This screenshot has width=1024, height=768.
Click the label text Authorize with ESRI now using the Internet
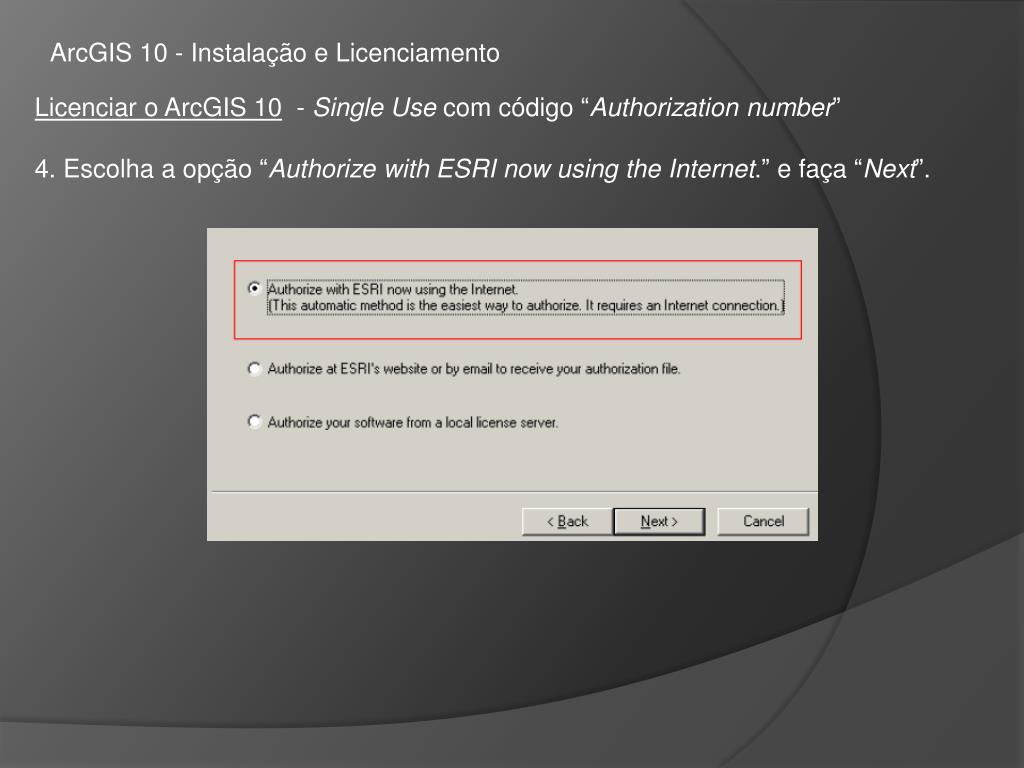click(x=392, y=289)
